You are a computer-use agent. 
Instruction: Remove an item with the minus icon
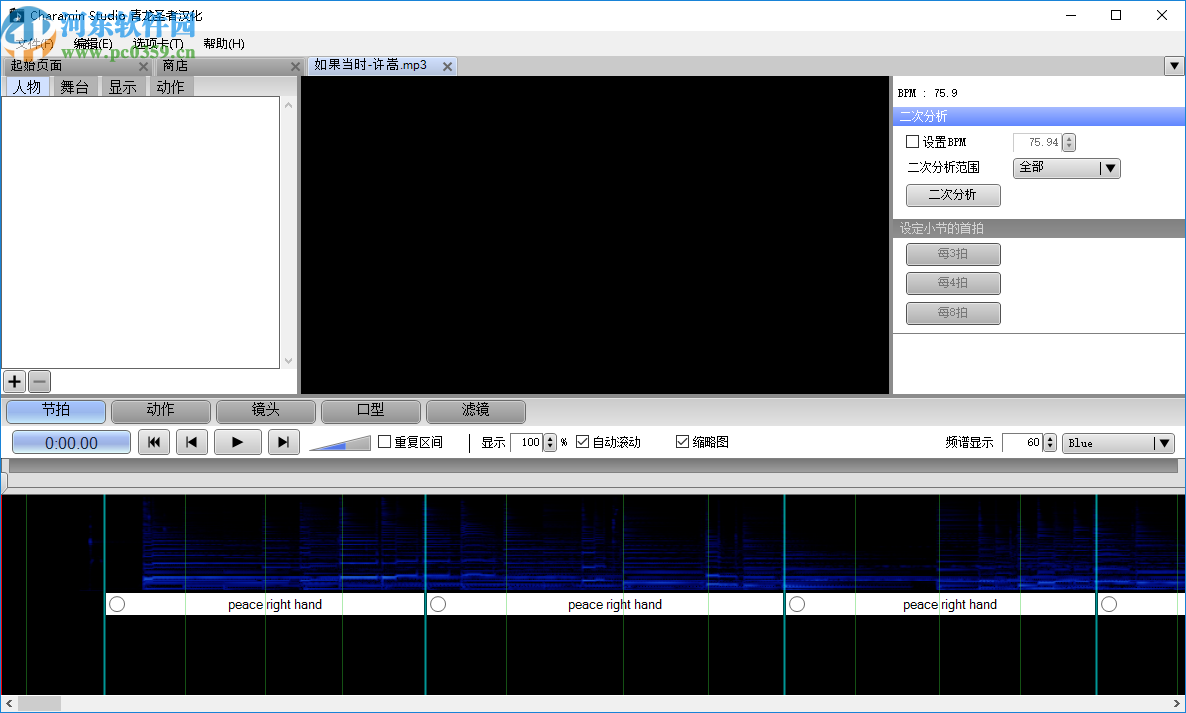click(39, 381)
